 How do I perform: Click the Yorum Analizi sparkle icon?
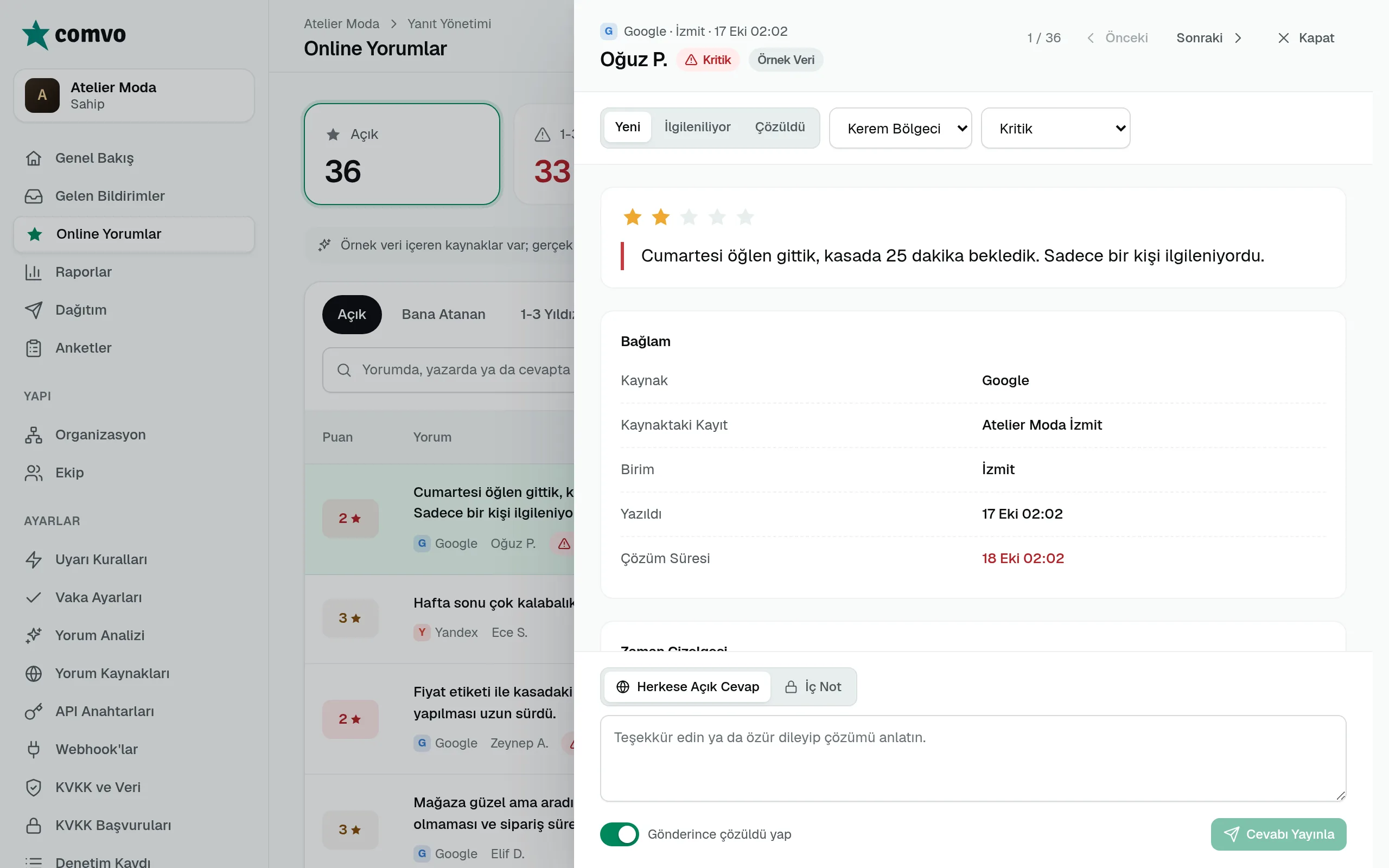(34, 635)
